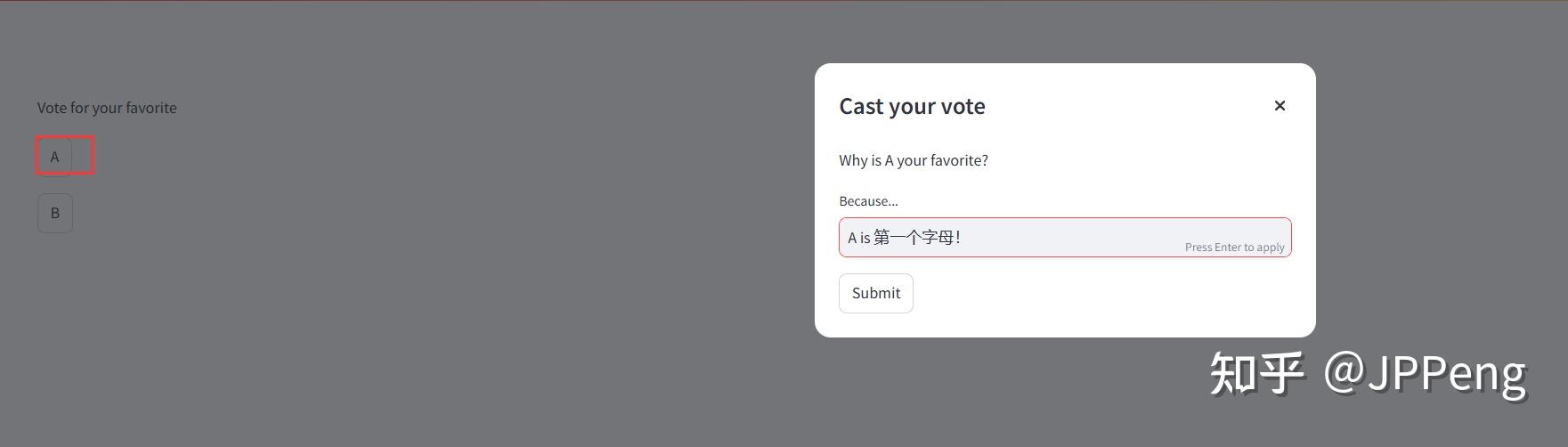Click the word 'favorite' in the left heading
This screenshot has height=447, width=1568.
click(x=151, y=108)
